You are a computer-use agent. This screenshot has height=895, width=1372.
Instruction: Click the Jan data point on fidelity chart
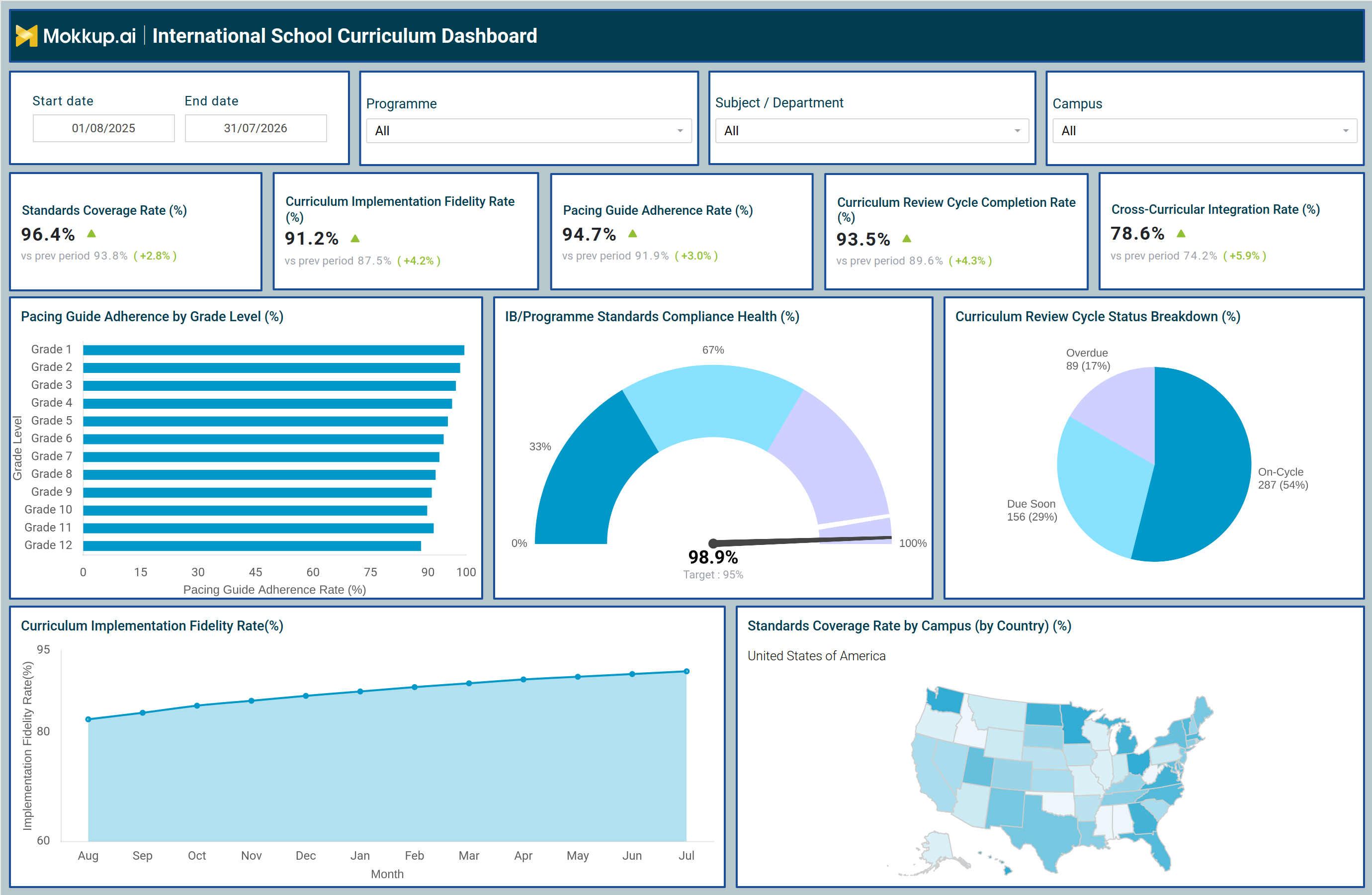coord(360,692)
